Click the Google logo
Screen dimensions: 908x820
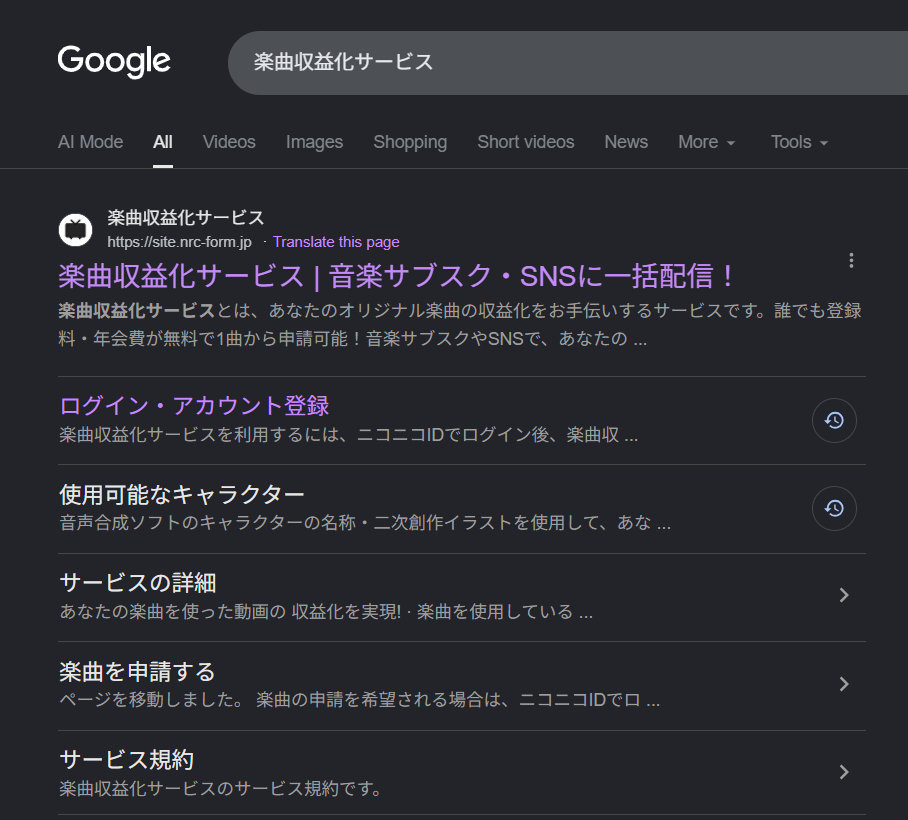114,61
